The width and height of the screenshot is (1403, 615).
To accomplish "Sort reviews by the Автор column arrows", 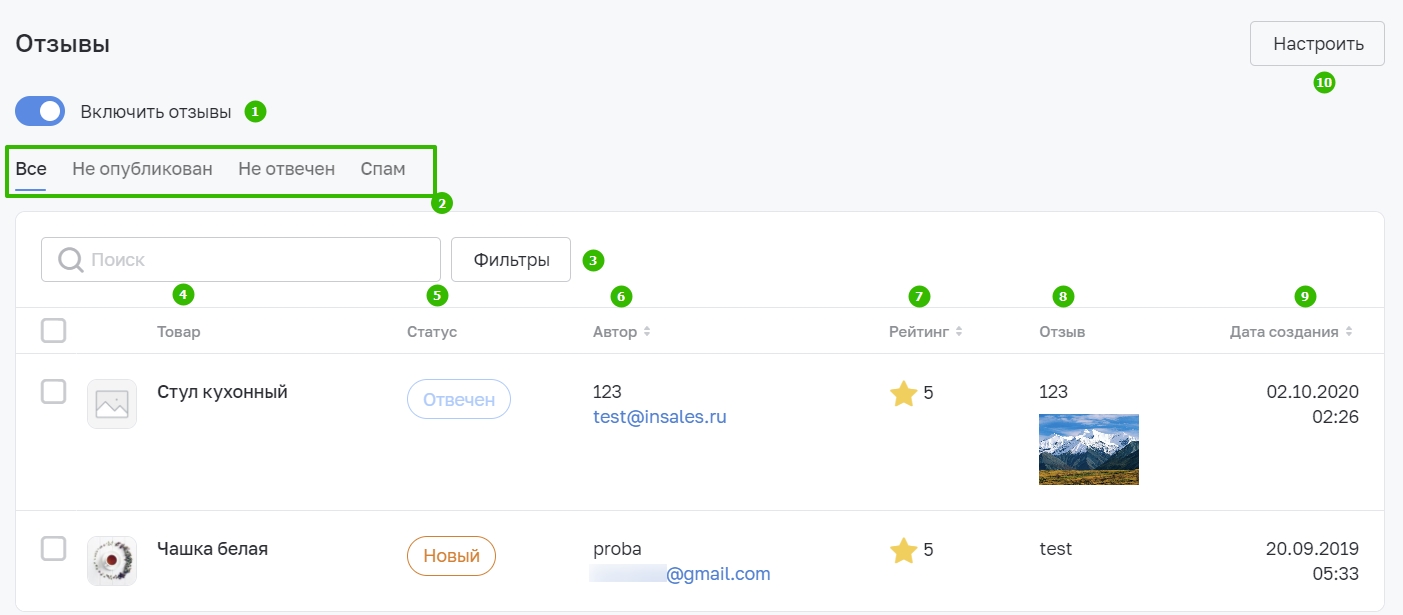I will tap(647, 332).
